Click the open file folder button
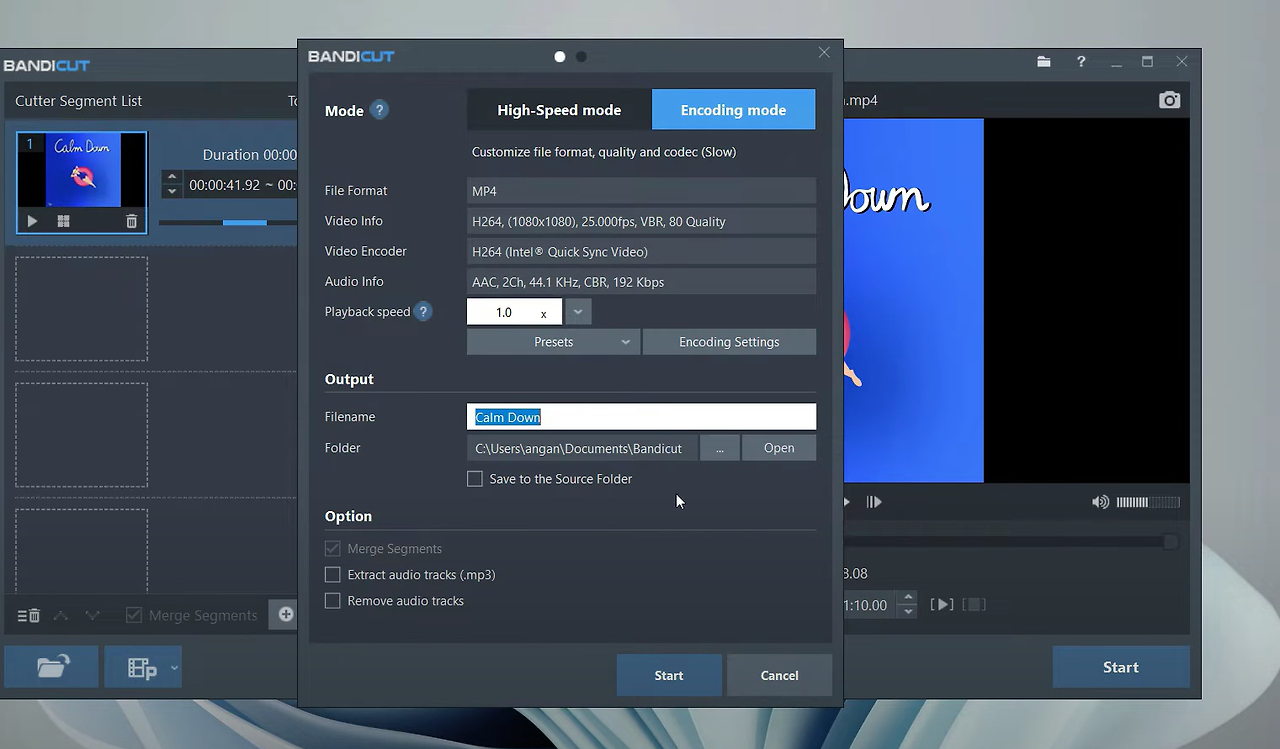The height and width of the screenshot is (749, 1280). (52, 667)
